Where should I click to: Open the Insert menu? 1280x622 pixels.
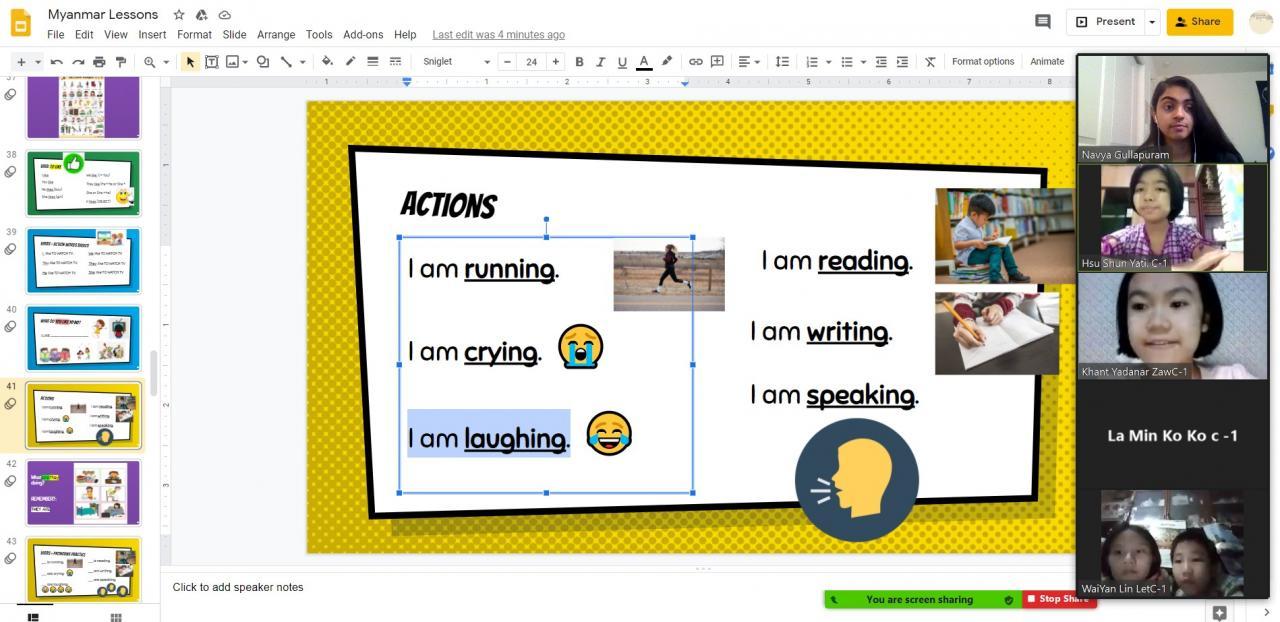pos(152,34)
